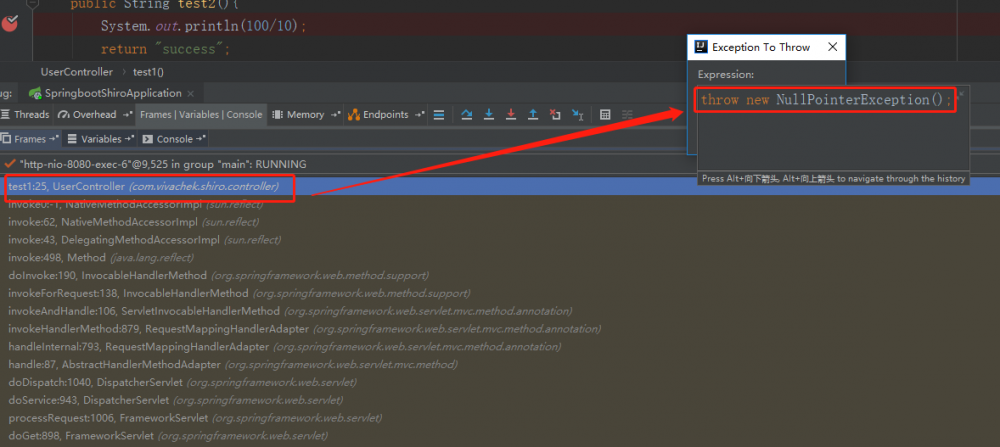Click the Trace Current Stream Chain icon

pyautogui.click(x=628, y=115)
